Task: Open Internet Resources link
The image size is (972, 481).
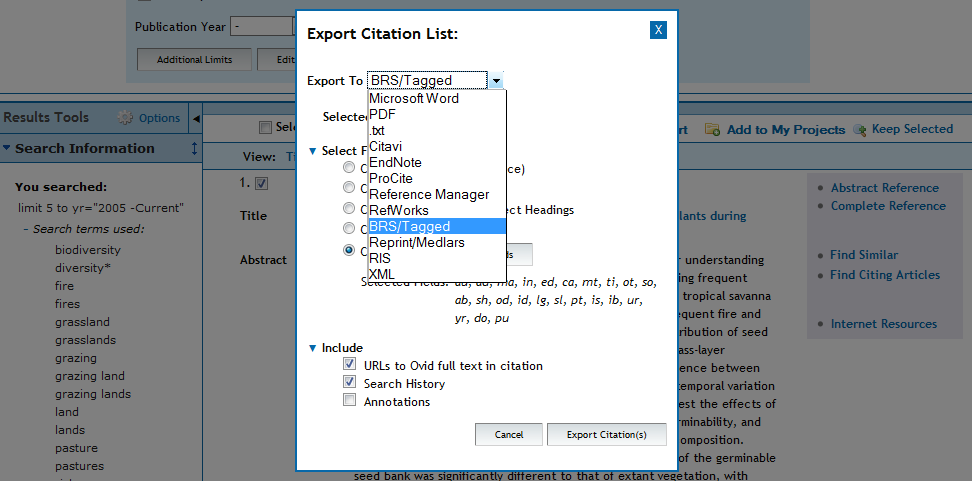Action: point(884,324)
